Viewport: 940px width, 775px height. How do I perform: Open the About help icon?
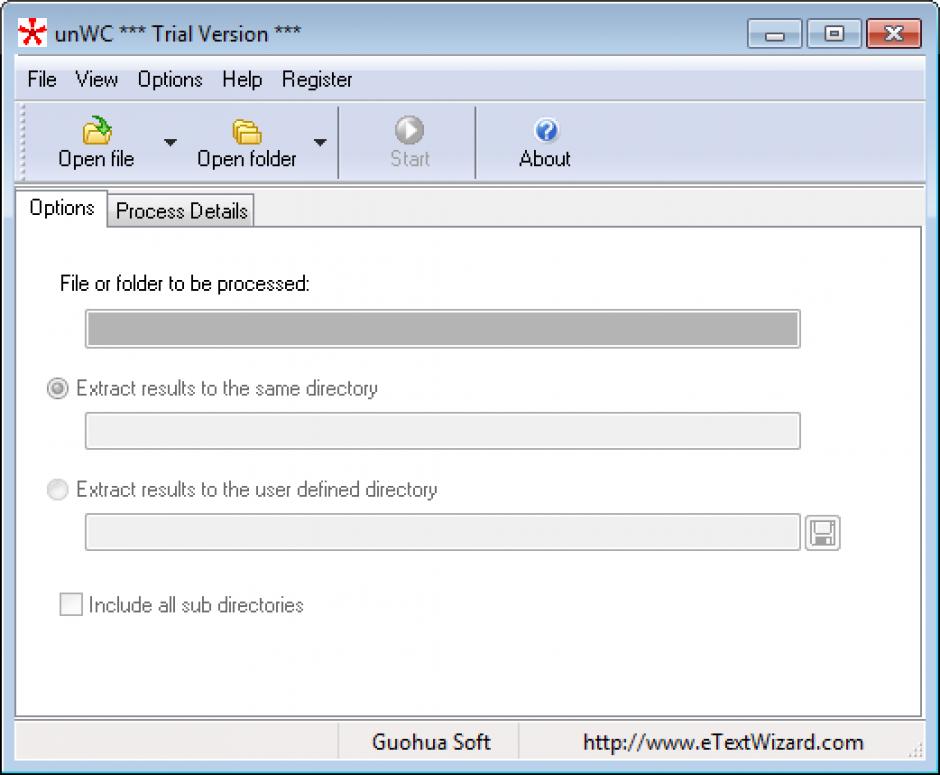545,131
